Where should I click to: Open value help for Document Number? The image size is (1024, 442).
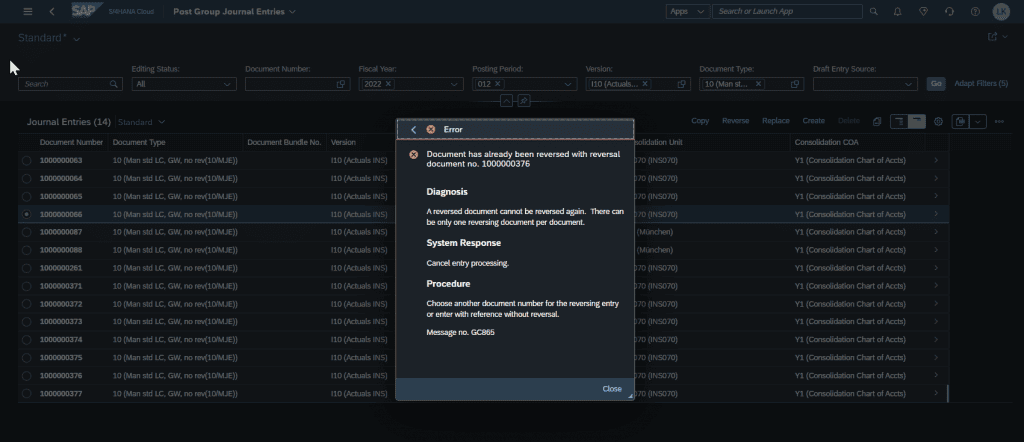(x=340, y=84)
